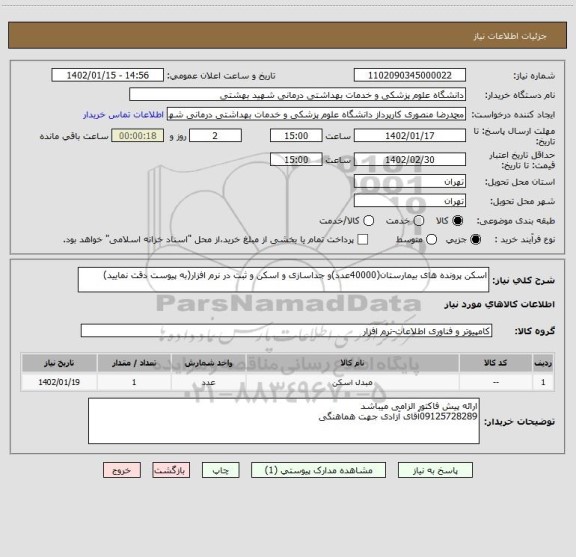Click the unit cell عدد in table
Viewport: 576px width, 557px height.
pos(208,382)
